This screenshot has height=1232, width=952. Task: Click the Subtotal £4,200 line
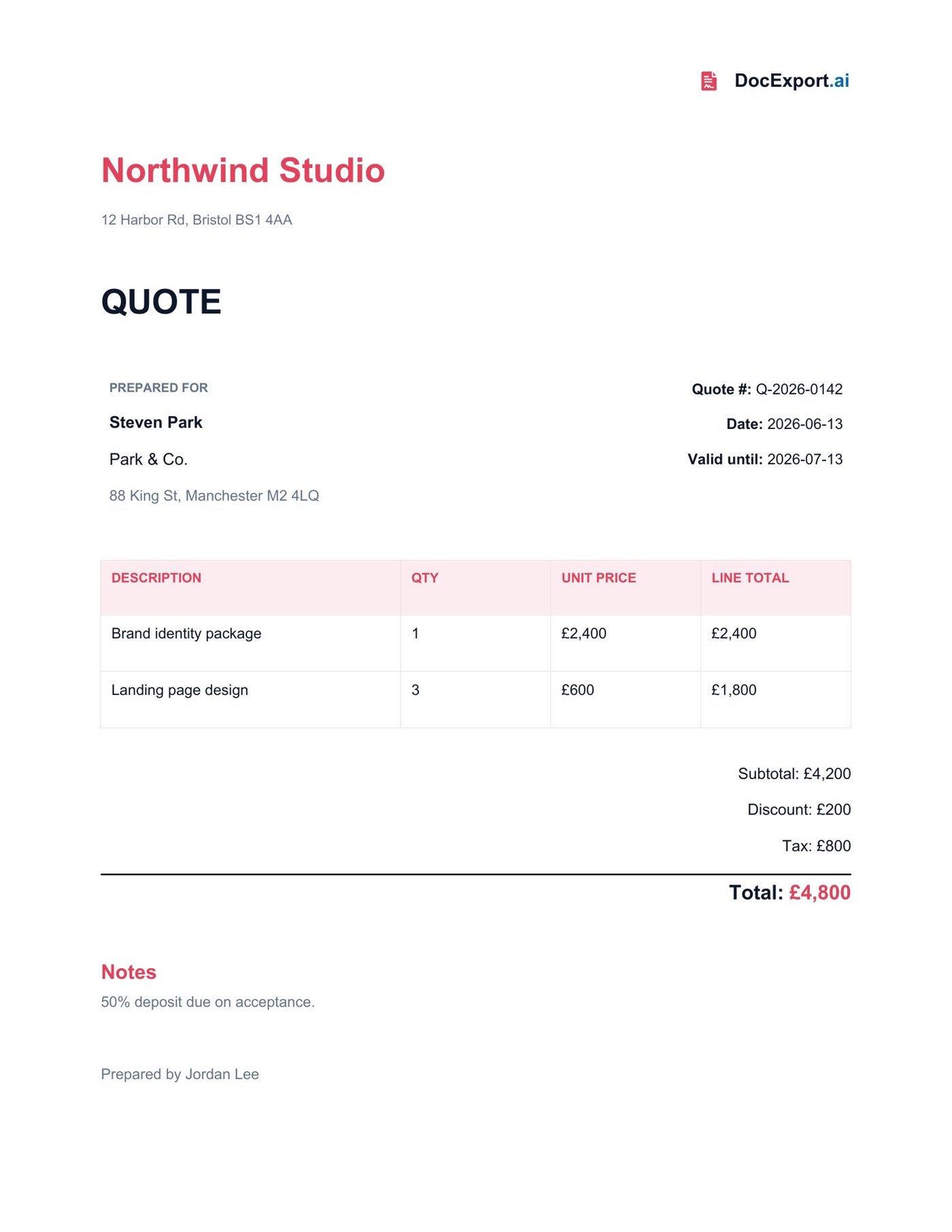point(794,774)
